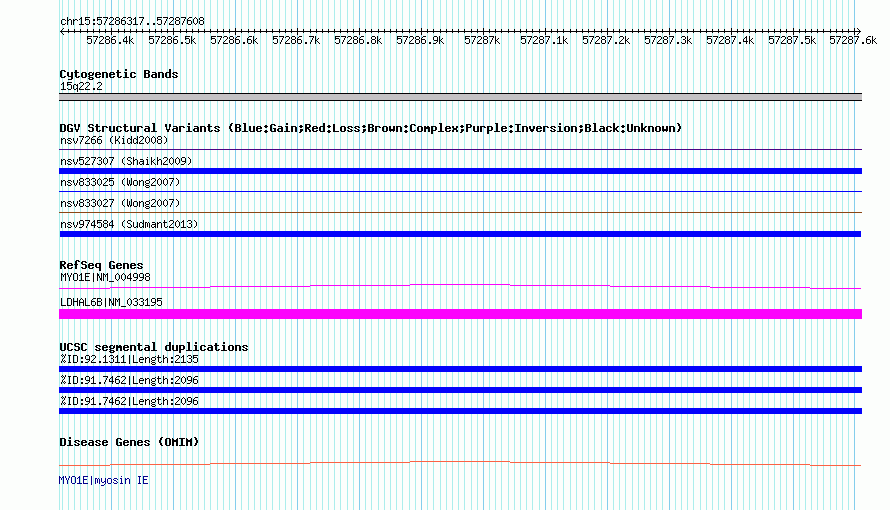
Task: Select the DGV Structural Variants track title
Action: [370, 128]
